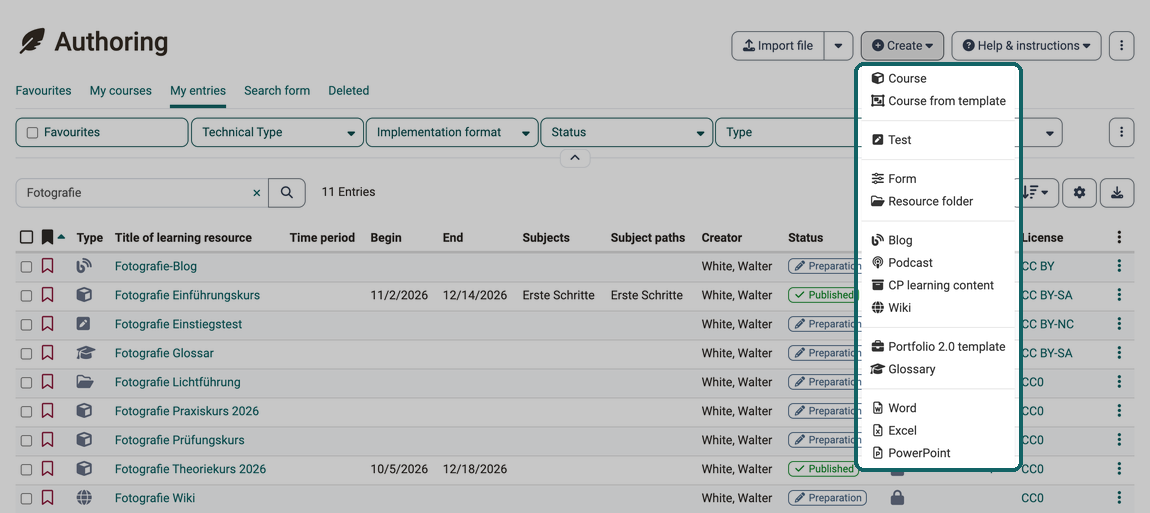
Task: Open the Fotografie Einführungskurs link
Action: tap(187, 295)
